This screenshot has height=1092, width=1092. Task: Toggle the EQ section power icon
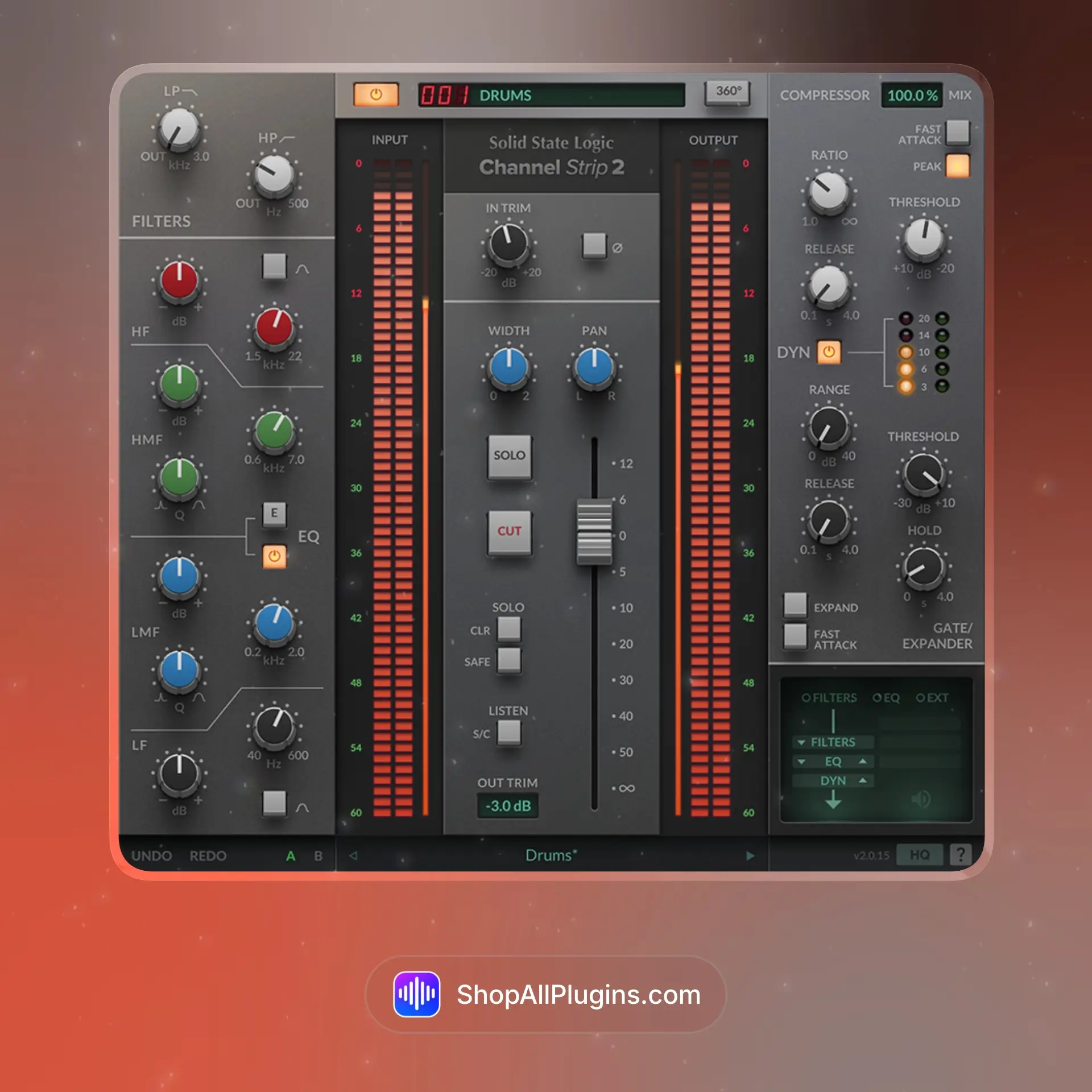[274, 556]
